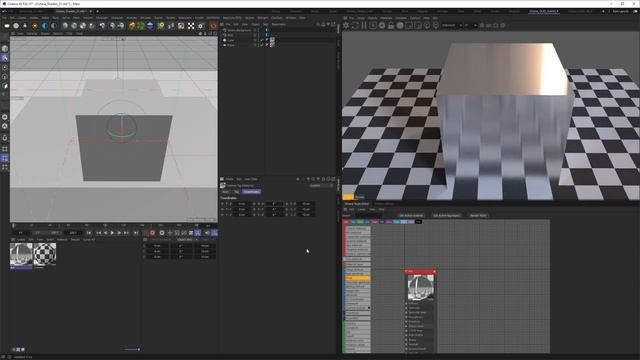This screenshot has width=640, height=360.
Task: Jump to the end of the animation
Action: [136, 233]
